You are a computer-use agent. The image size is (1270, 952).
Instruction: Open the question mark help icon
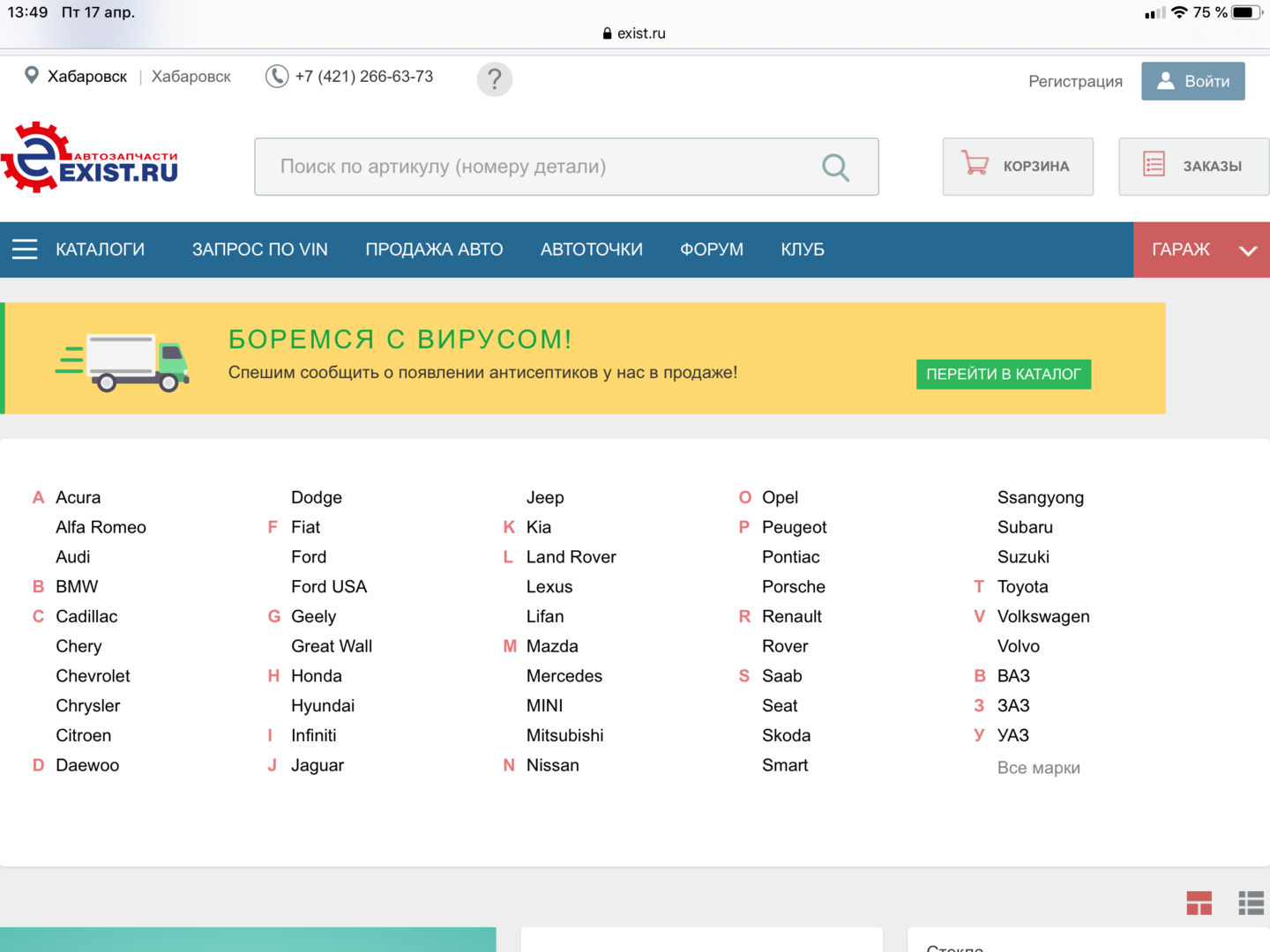click(495, 79)
